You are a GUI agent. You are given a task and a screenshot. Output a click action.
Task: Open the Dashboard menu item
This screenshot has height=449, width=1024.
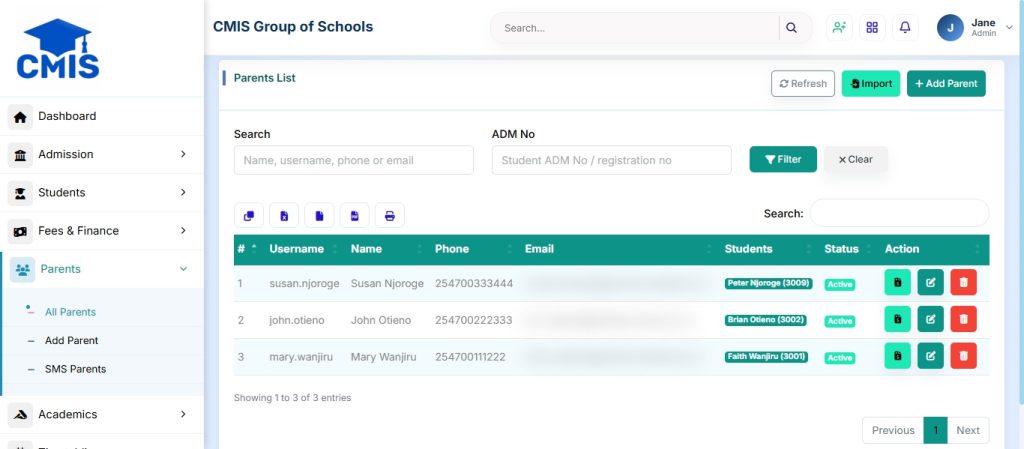102,116
